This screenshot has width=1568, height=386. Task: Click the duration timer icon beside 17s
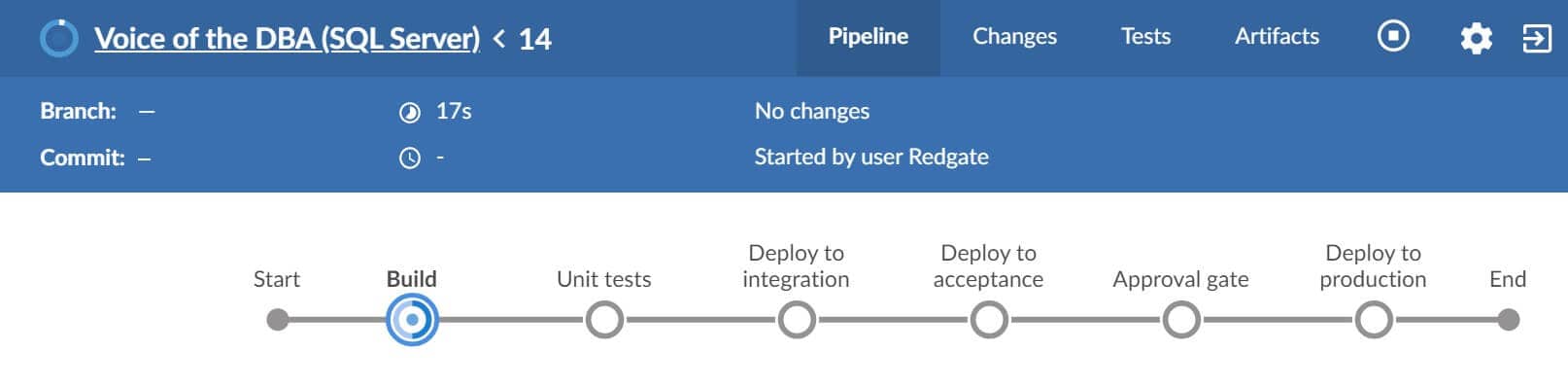(410, 113)
